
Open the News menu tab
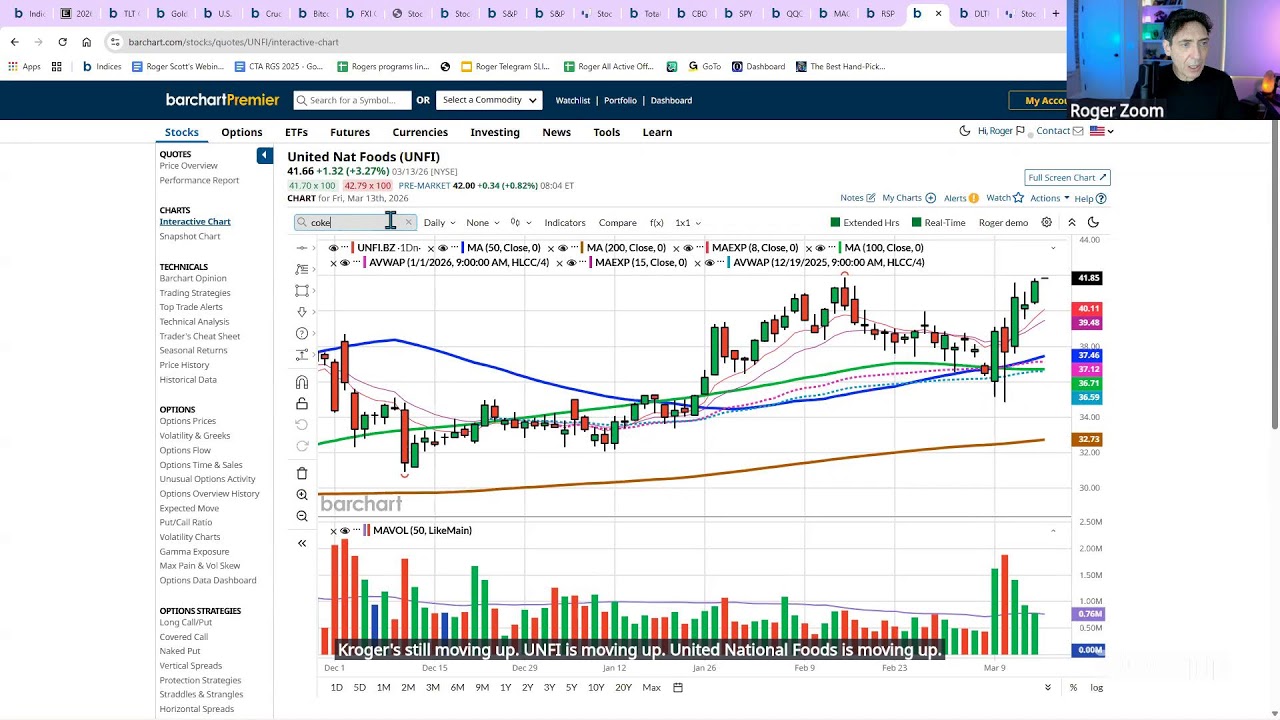(x=557, y=132)
